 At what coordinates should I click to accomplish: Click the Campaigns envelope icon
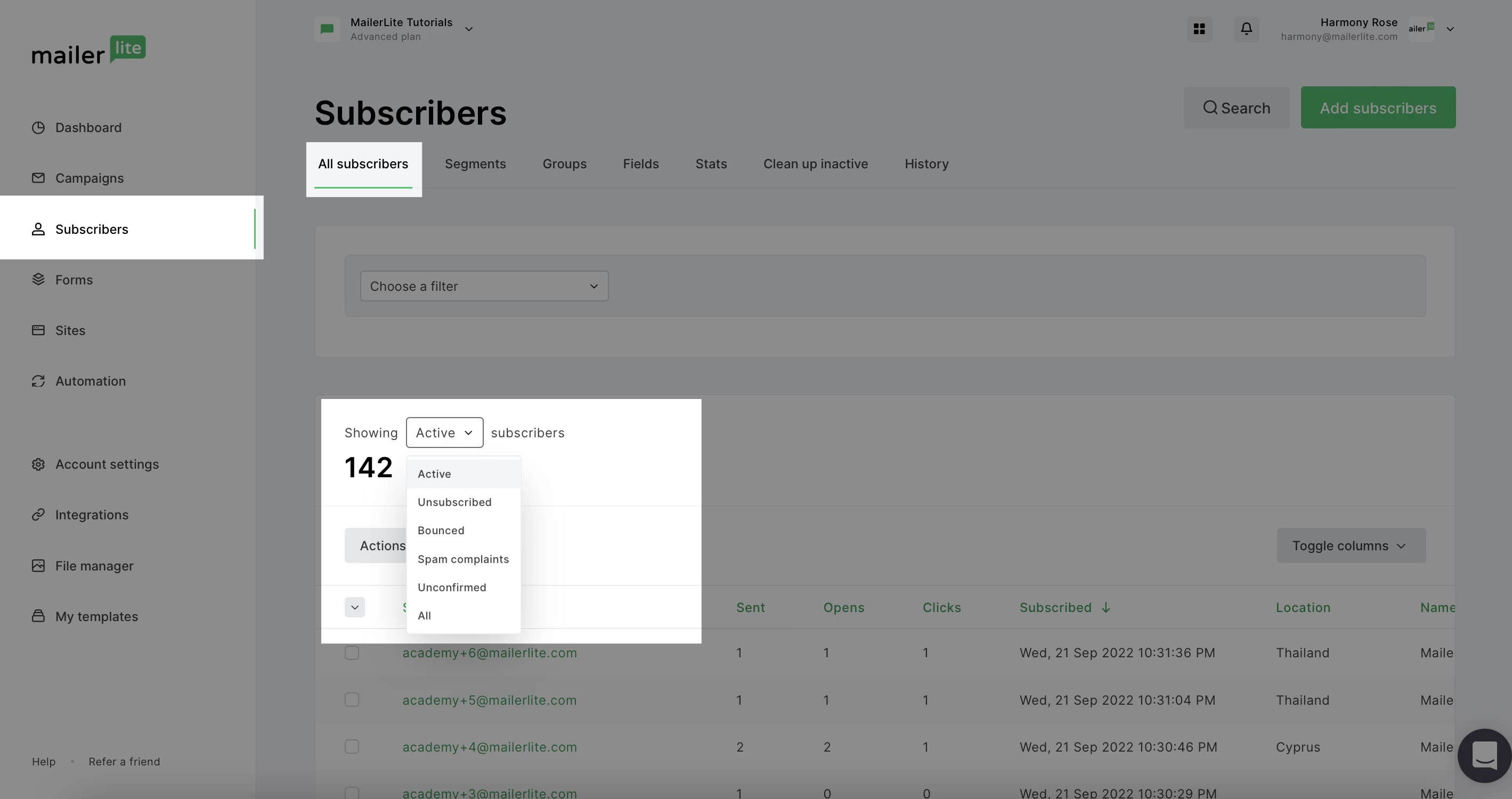point(38,178)
